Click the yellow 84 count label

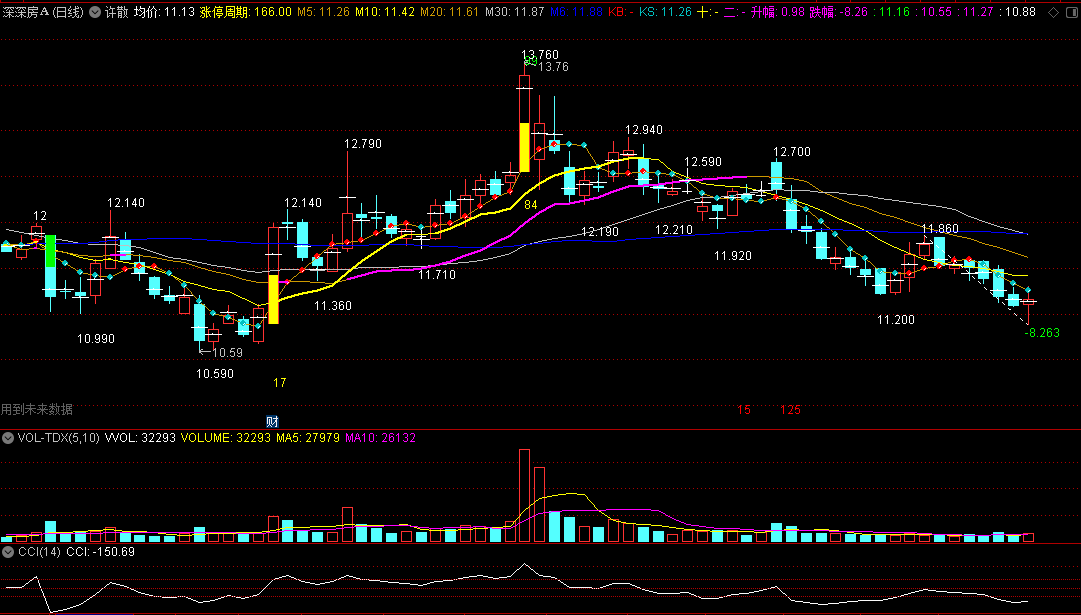click(x=531, y=205)
